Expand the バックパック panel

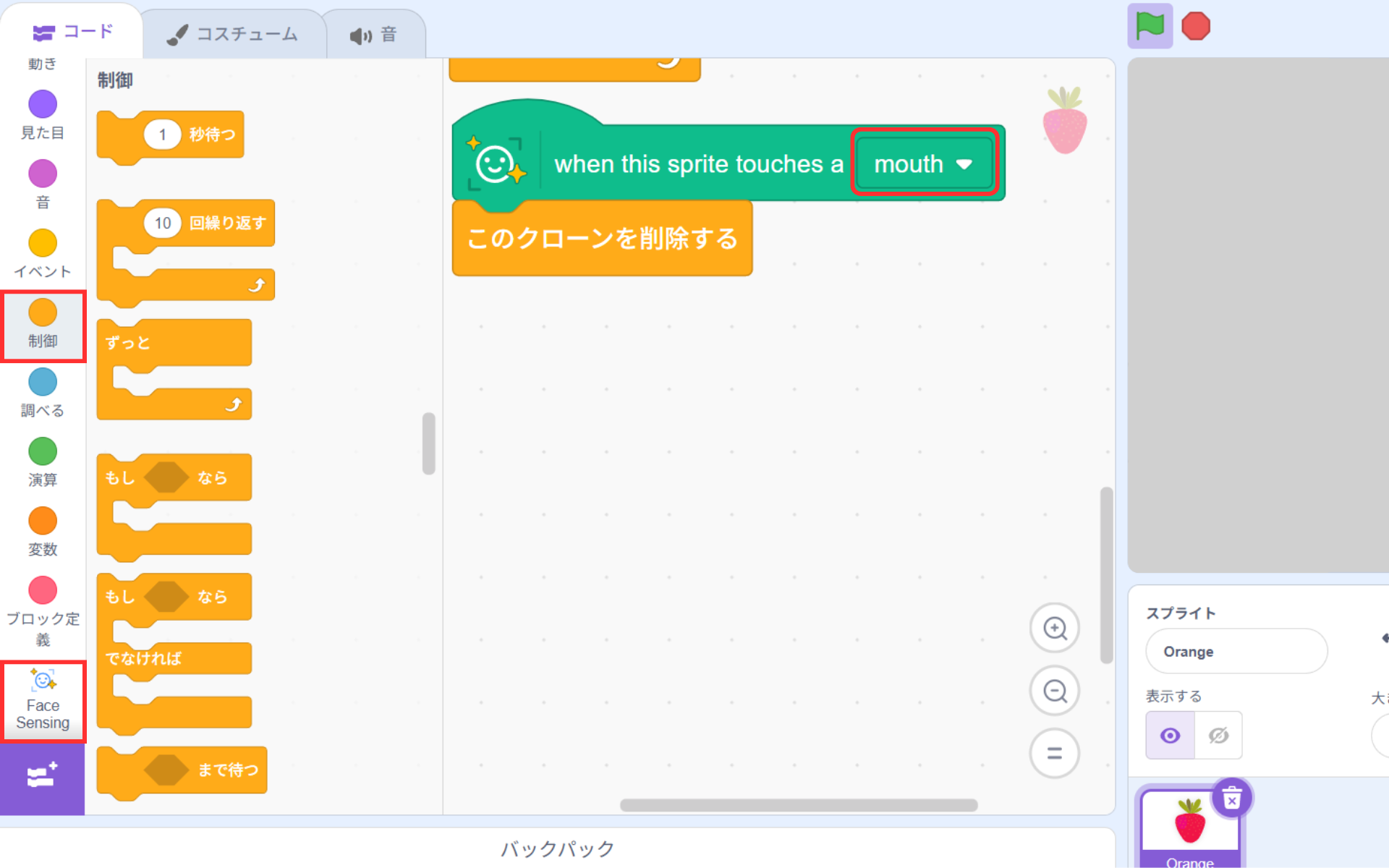coord(557,848)
